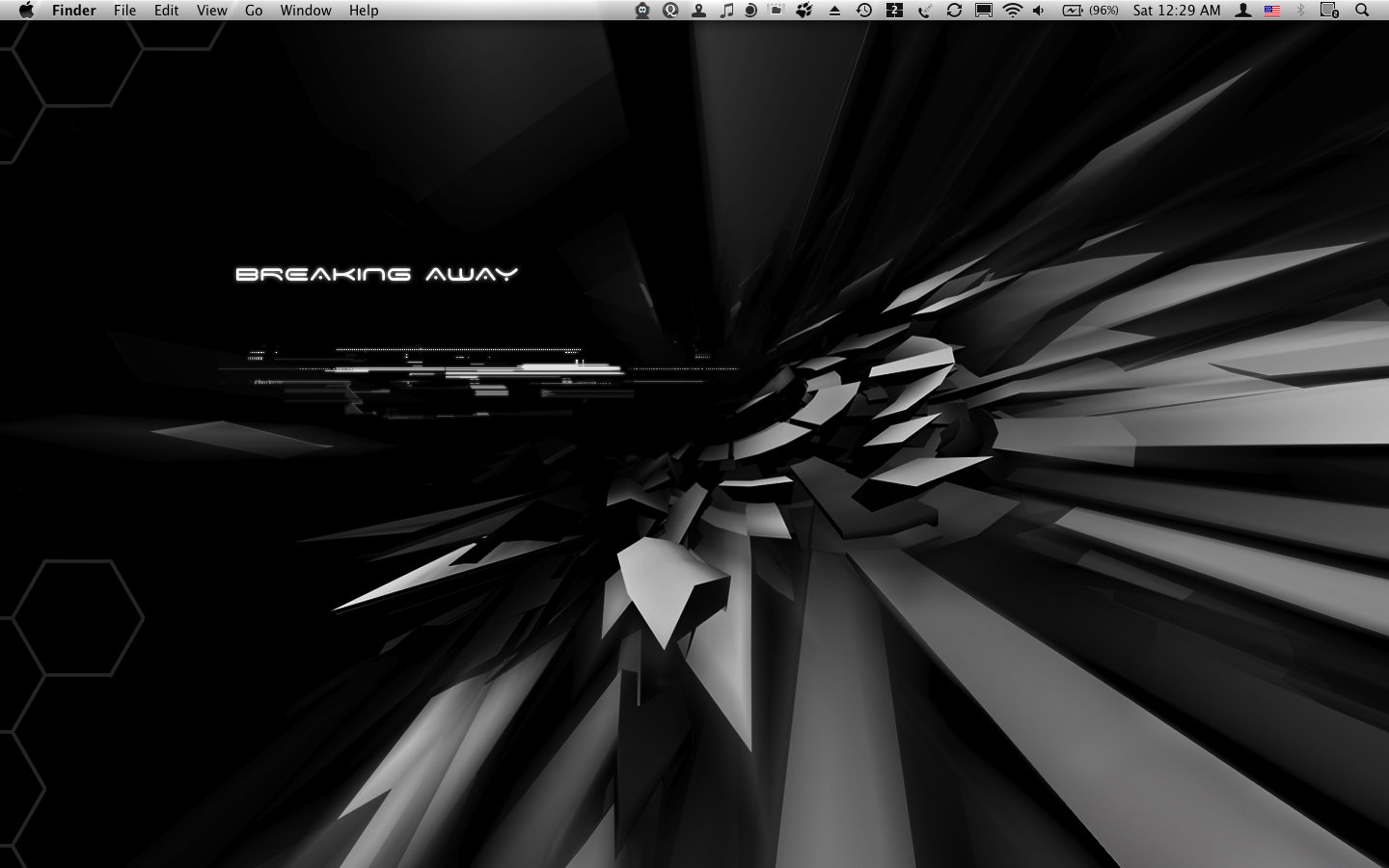The image size is (1389, 868).
Task: Open the Edit menu
Action: 167,11
